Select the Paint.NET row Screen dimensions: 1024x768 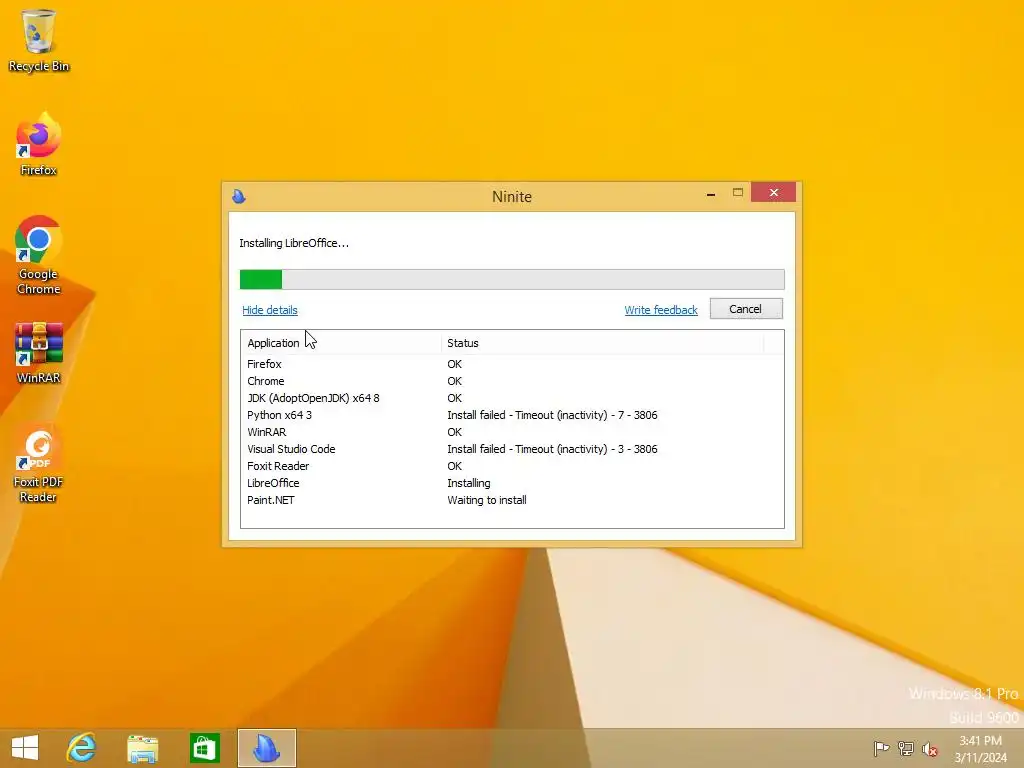click(512, 500)
